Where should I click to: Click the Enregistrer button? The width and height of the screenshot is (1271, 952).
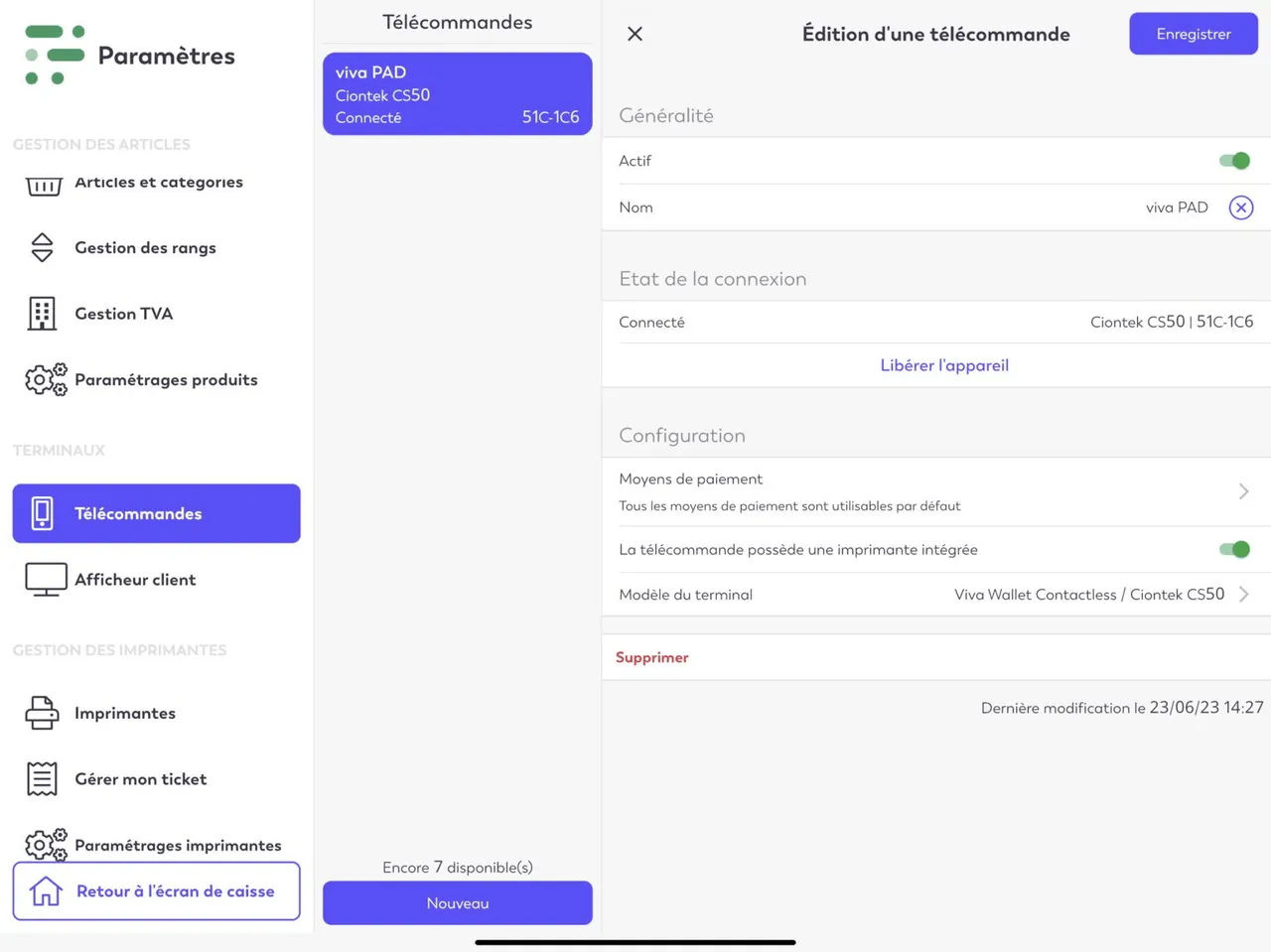coord(1194,34)
